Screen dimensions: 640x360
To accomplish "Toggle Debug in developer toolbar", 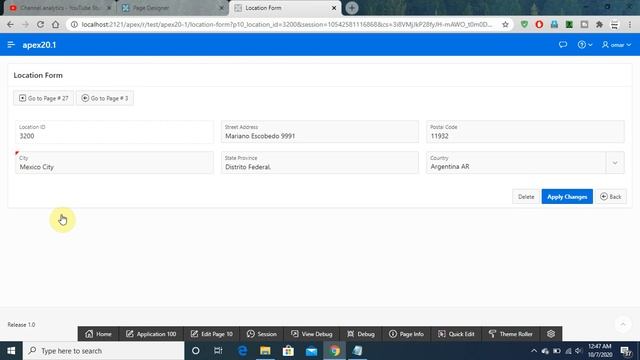I will pos(361,334).
